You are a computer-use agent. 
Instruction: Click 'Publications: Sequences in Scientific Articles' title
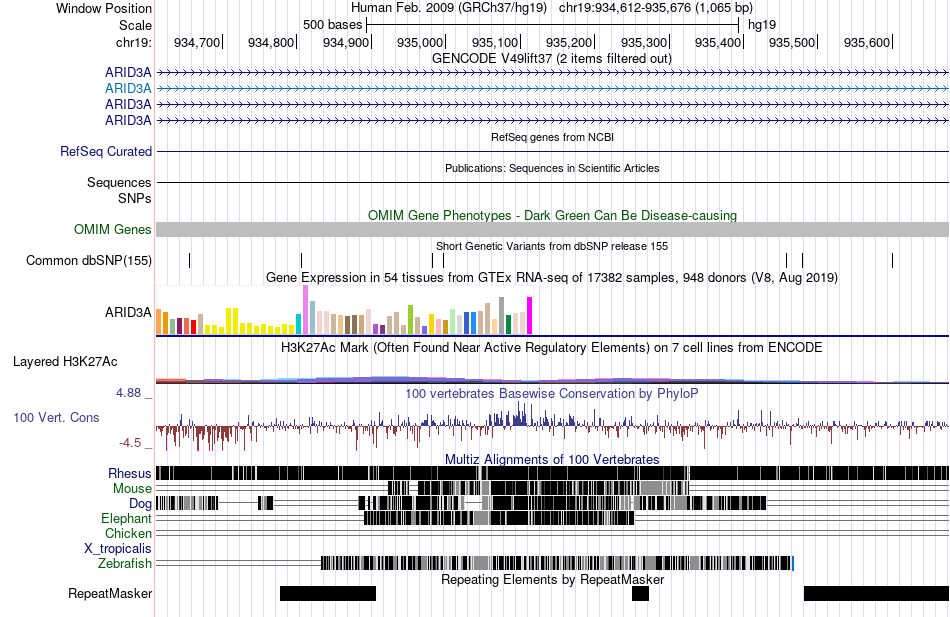tap(552, 168)
